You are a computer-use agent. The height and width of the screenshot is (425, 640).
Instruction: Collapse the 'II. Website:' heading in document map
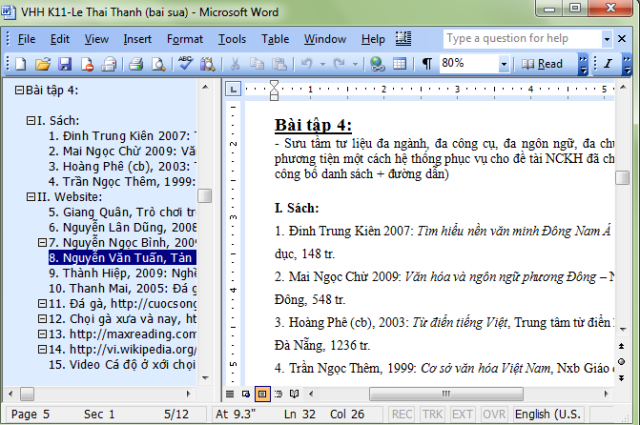pos(30,197)
